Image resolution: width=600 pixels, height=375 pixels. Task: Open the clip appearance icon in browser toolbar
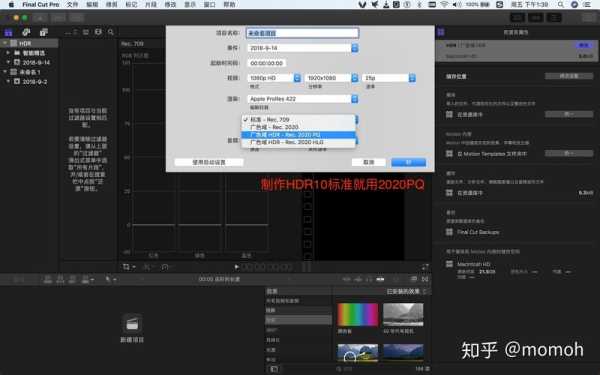click(x=98, y=32)
